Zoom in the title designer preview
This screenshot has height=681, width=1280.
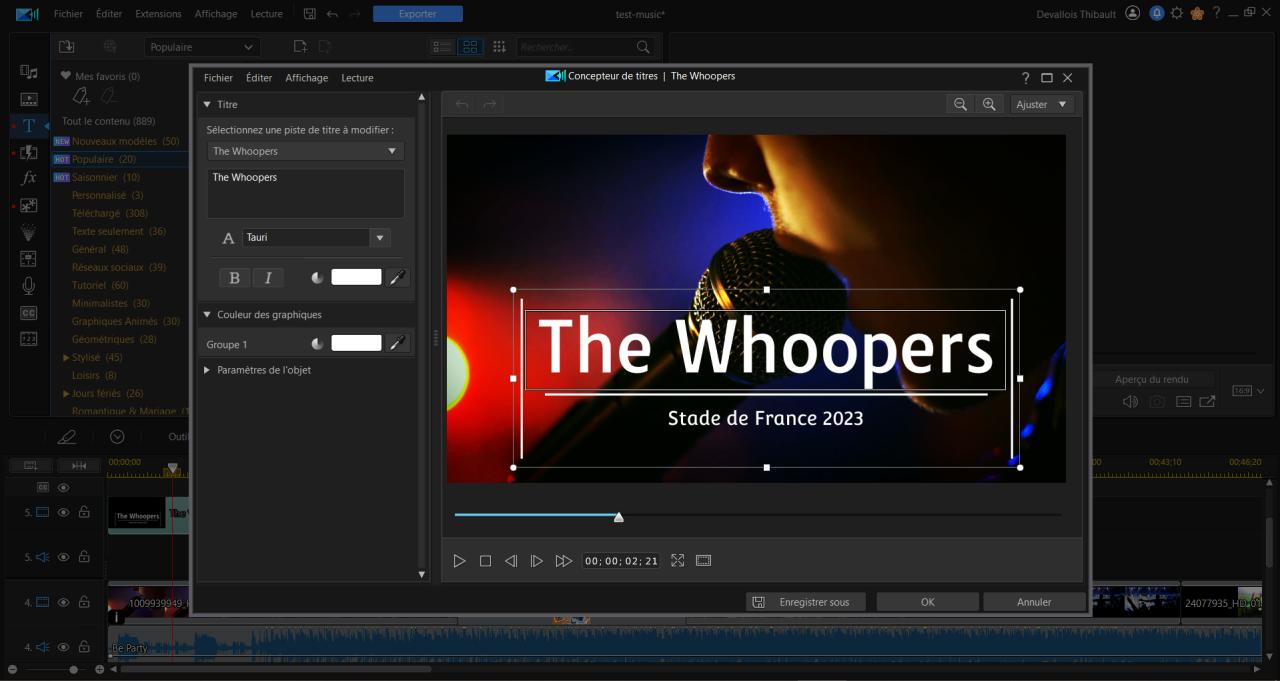click(x=989, y=104)
